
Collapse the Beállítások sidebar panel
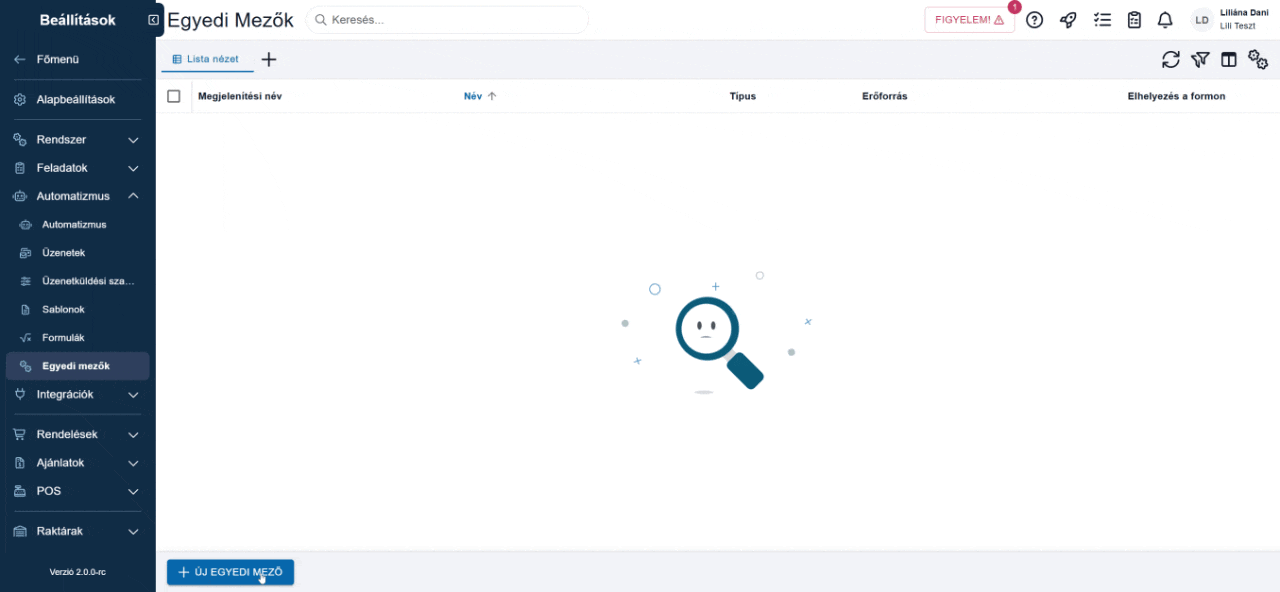[x=153, y=20]
